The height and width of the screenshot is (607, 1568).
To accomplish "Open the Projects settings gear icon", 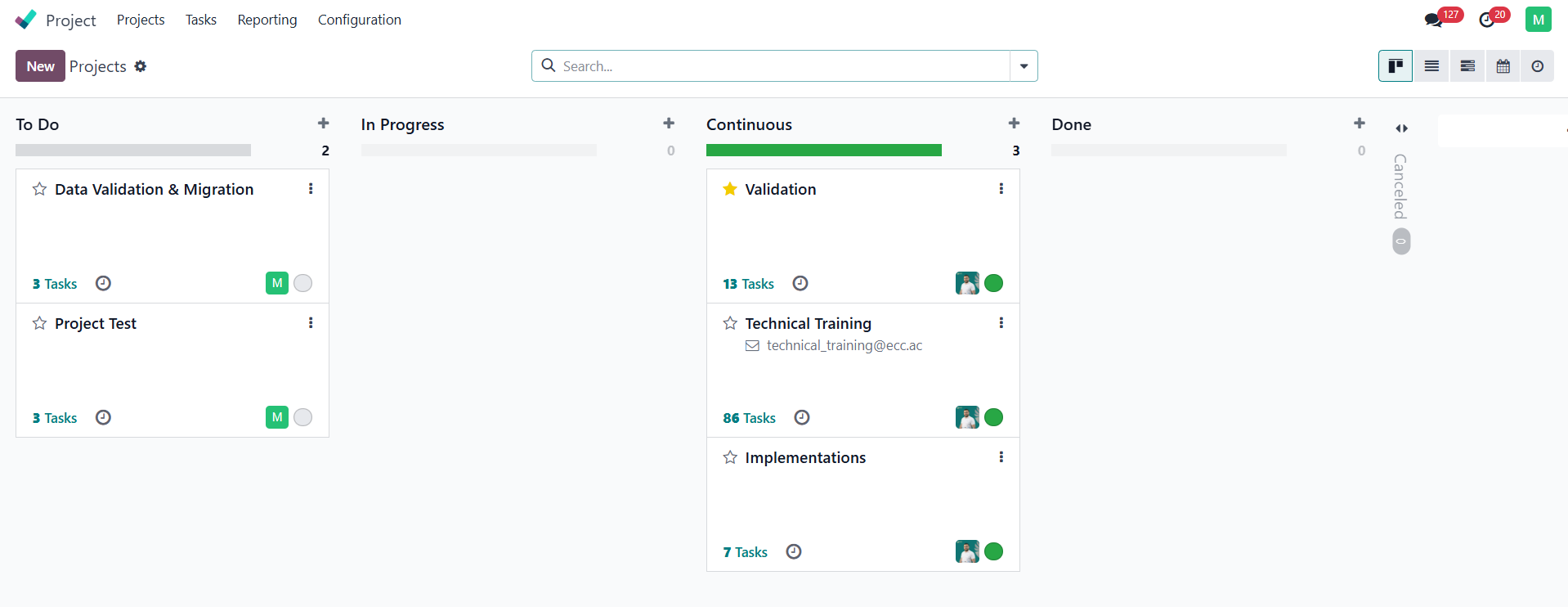I will pos(141,66).
